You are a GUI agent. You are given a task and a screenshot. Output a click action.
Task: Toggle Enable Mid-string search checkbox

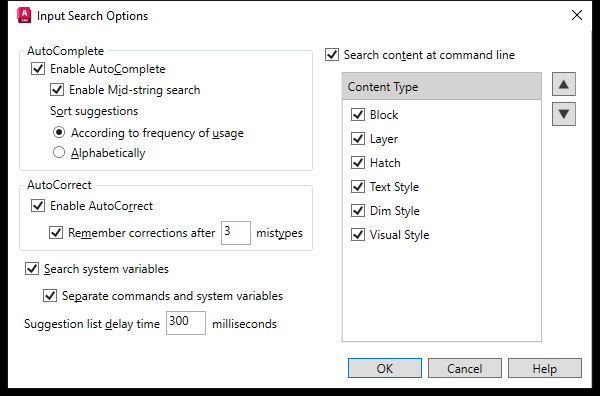pyautogui.click(x=57, y=90)
